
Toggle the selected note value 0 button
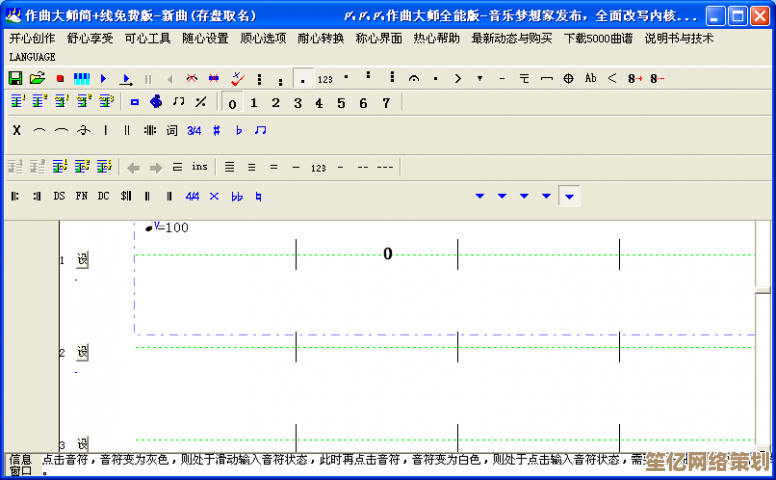232,103
